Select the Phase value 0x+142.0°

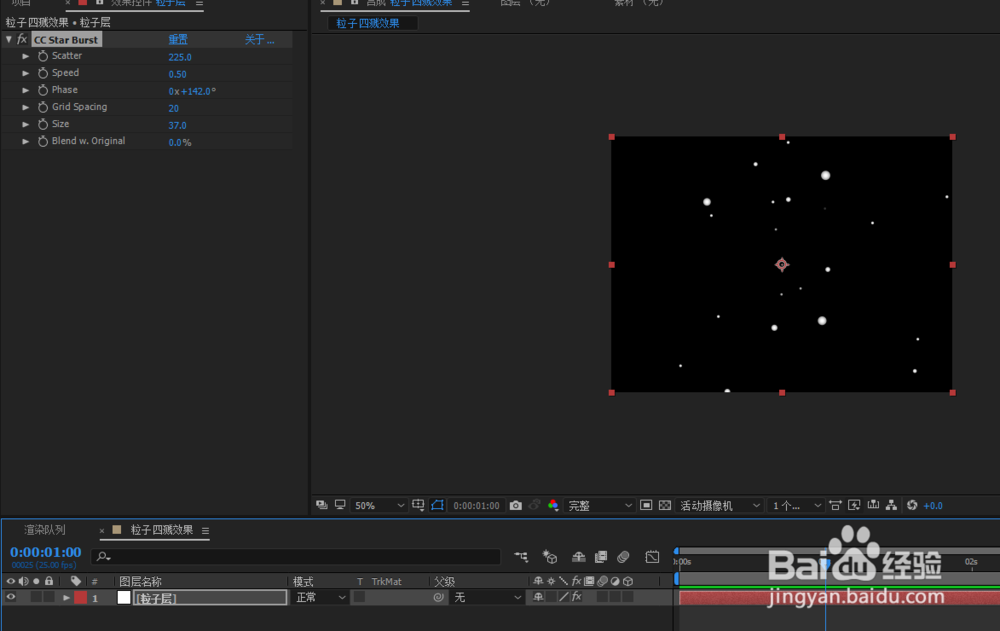point(192,91)
